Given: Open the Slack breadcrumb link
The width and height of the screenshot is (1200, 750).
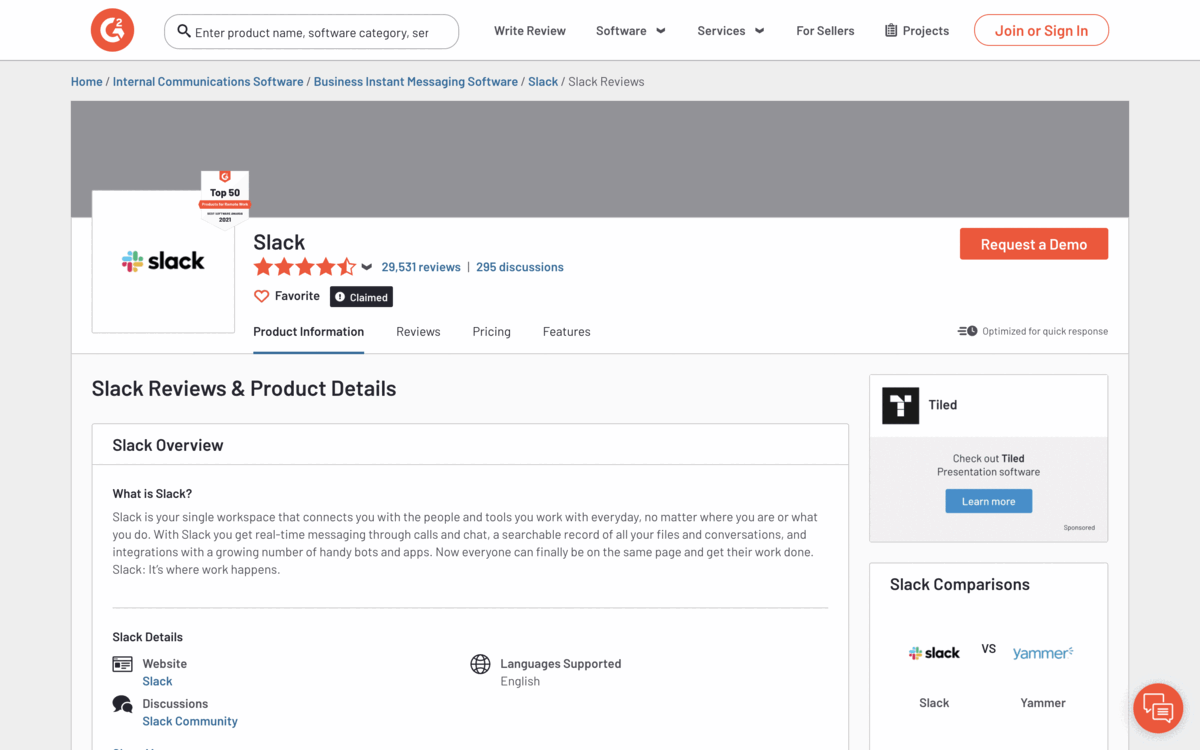Looking at the screenshot, I should click(x=543, y=82).
